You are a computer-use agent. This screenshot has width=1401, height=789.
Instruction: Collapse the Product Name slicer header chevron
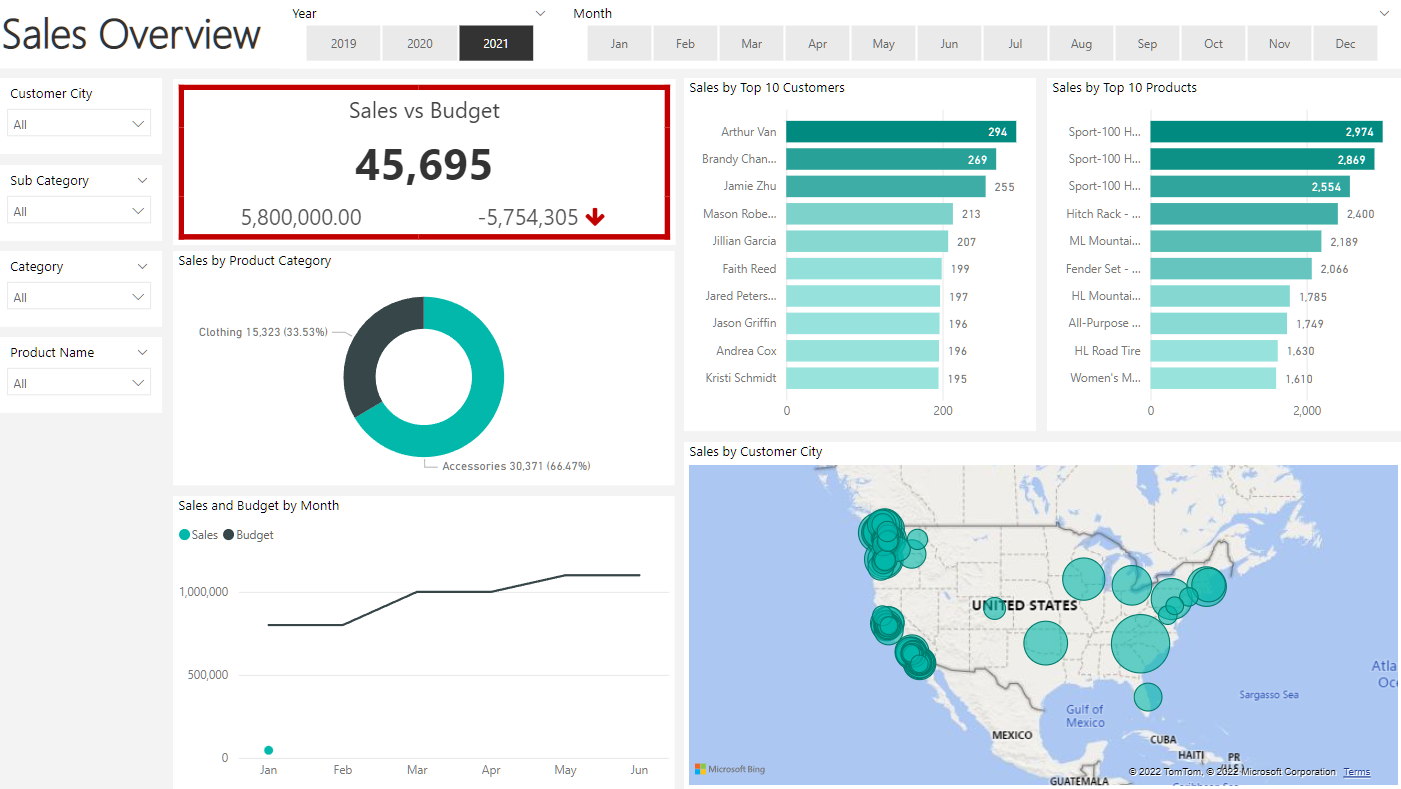pos(142,353)
